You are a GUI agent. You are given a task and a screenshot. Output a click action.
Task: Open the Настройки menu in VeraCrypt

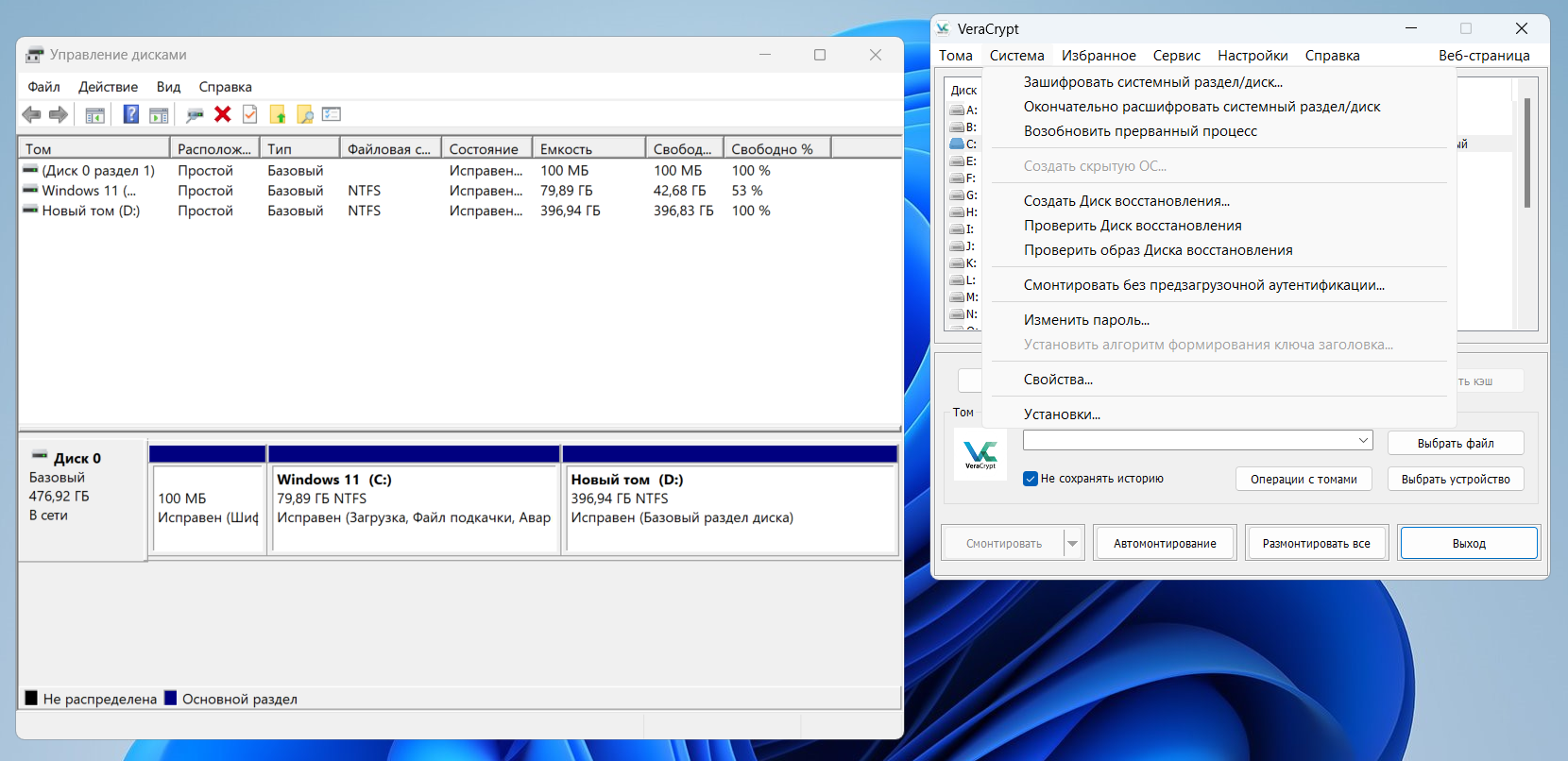(x=1253, y=56)
